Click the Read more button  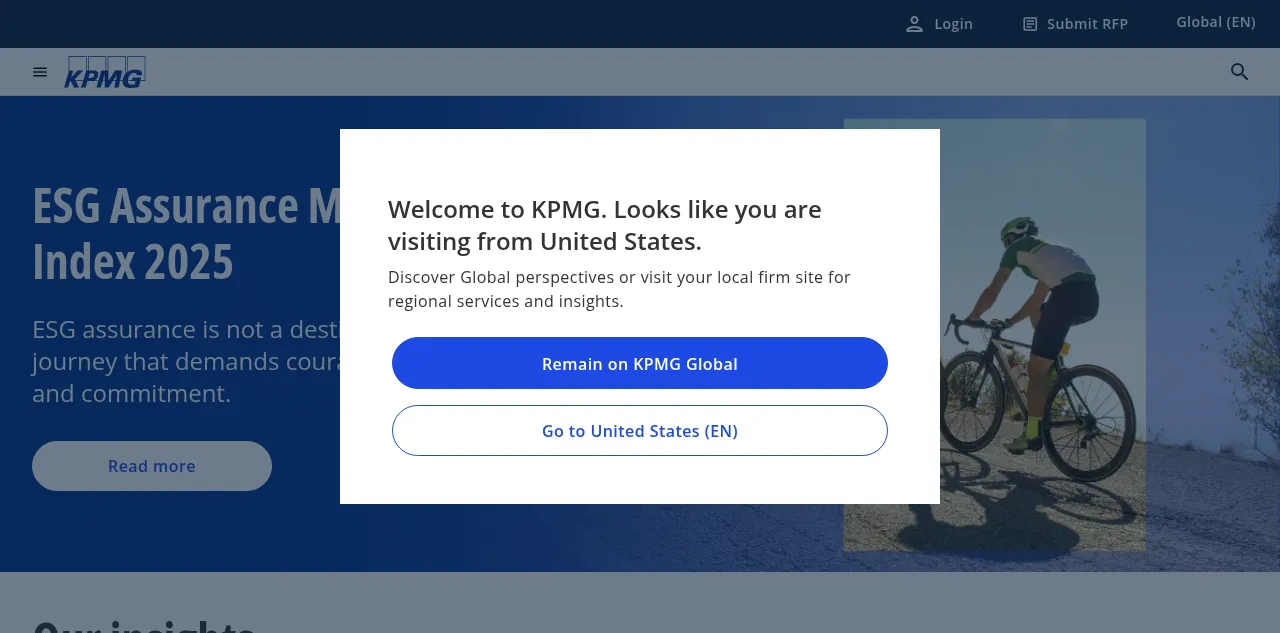pos(152,466)
